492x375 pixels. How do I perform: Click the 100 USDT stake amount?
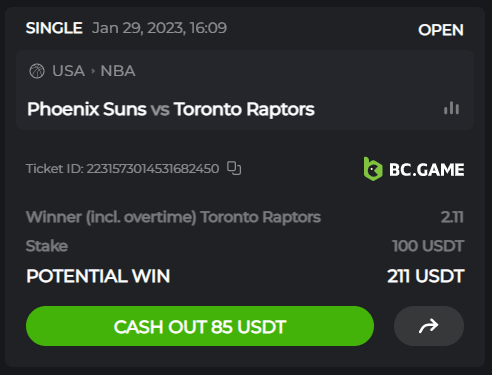(x=428, y=246)
